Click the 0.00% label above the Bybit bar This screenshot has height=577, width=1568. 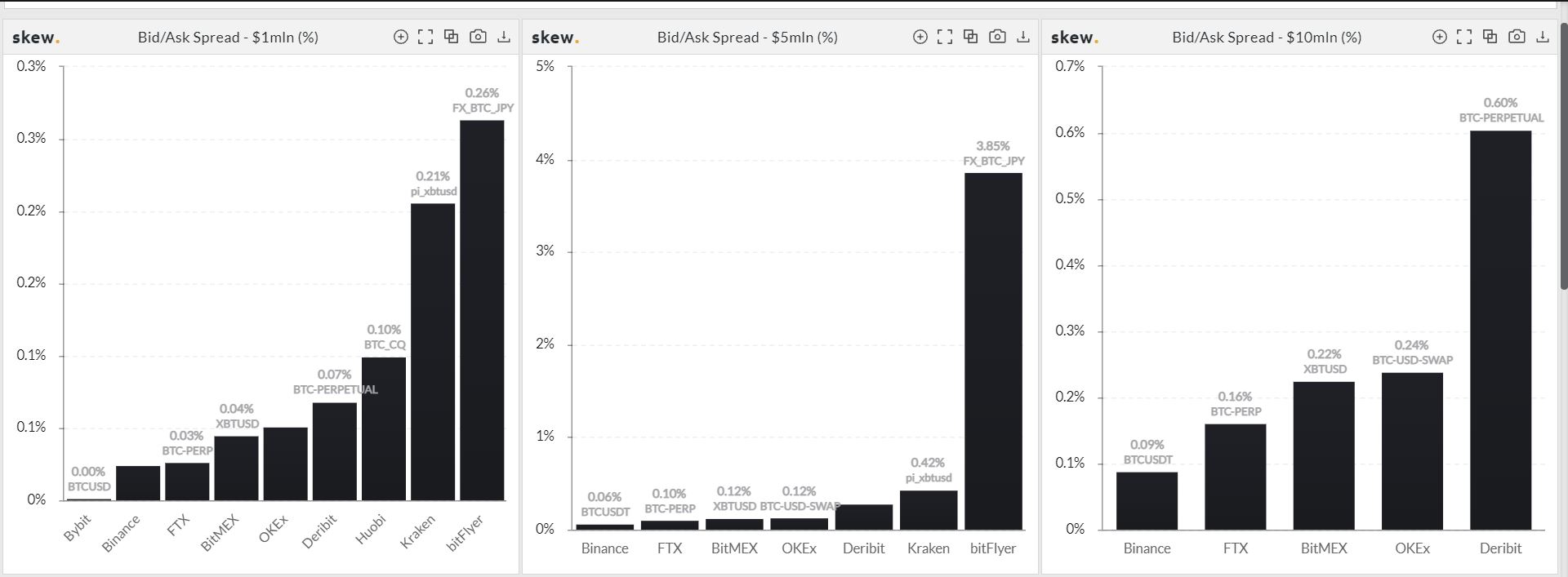click(88, 472)
